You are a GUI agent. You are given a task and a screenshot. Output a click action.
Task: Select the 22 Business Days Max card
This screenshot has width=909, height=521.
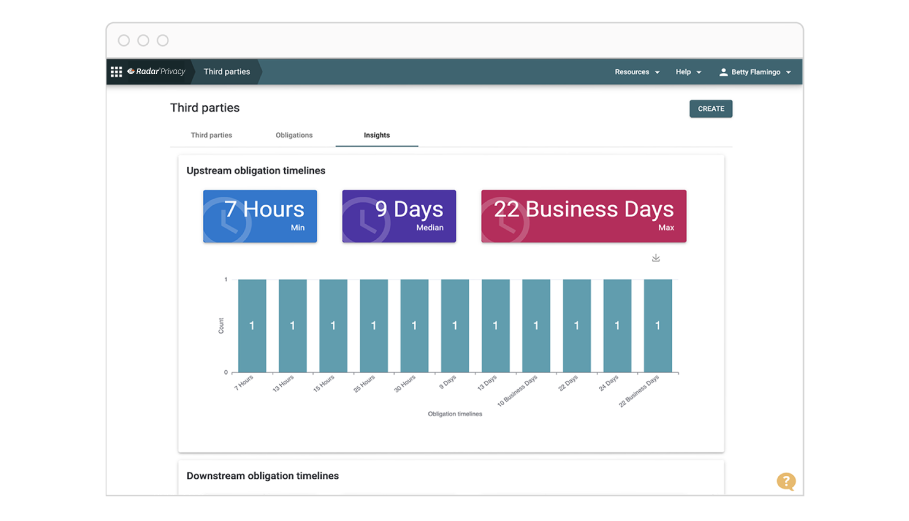583,216
